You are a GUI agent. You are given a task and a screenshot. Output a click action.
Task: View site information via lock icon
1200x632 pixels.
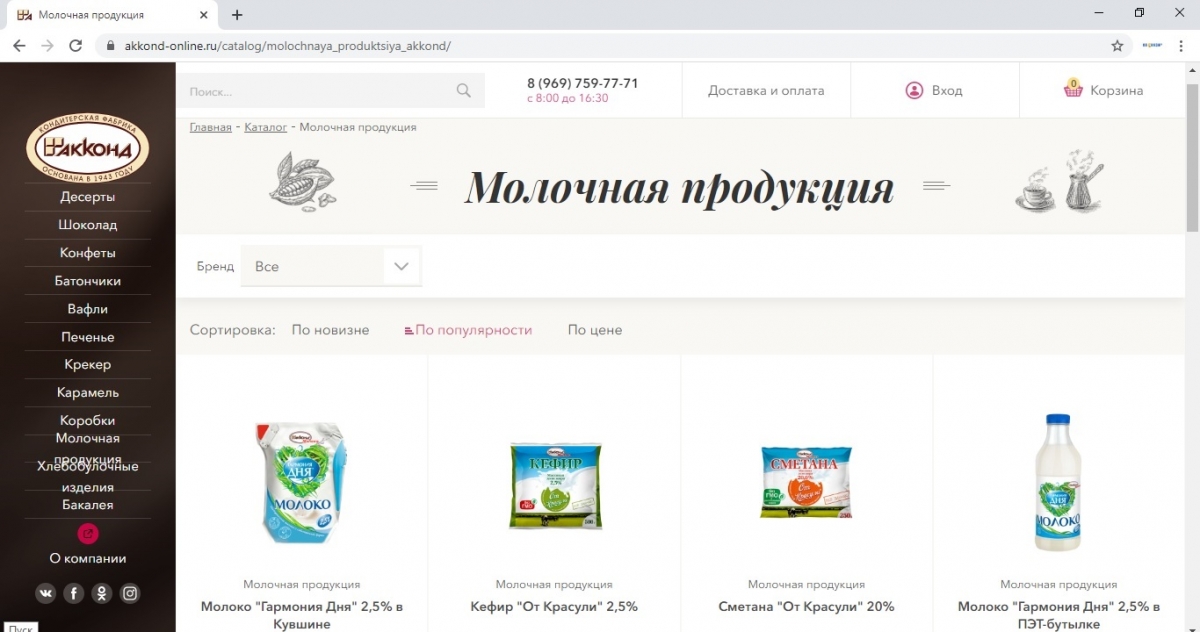click(110, 46)
